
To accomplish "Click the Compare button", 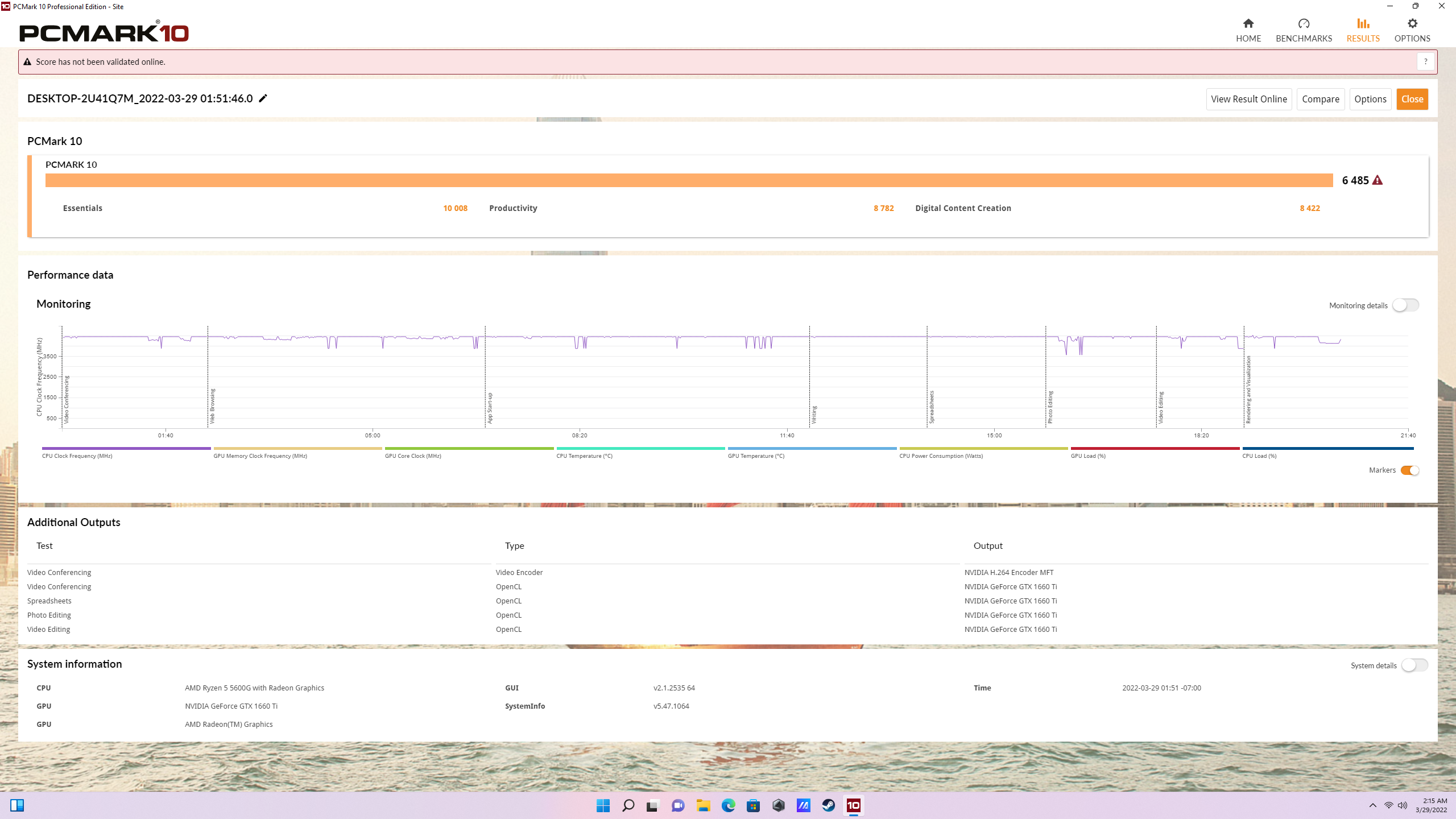I will click(x=1320, y=99).
